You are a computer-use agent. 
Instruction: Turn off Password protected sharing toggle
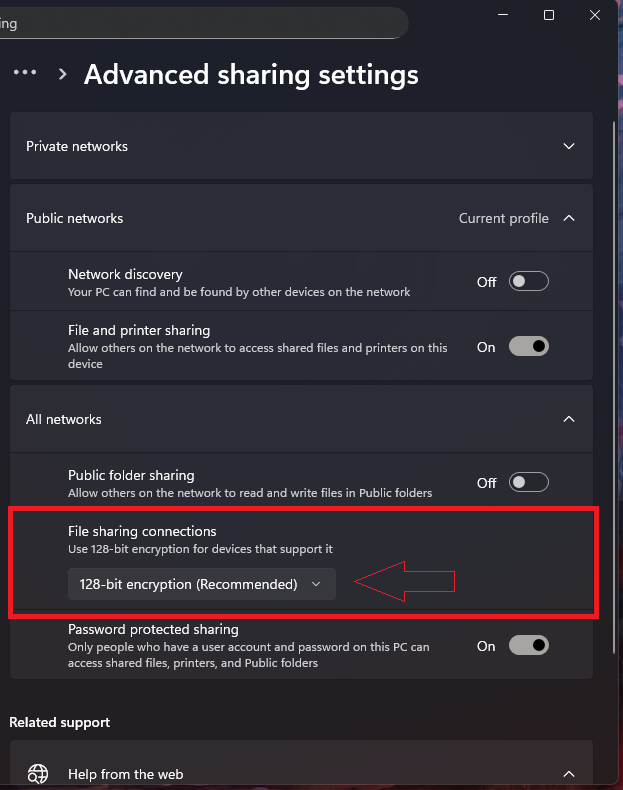528,646
